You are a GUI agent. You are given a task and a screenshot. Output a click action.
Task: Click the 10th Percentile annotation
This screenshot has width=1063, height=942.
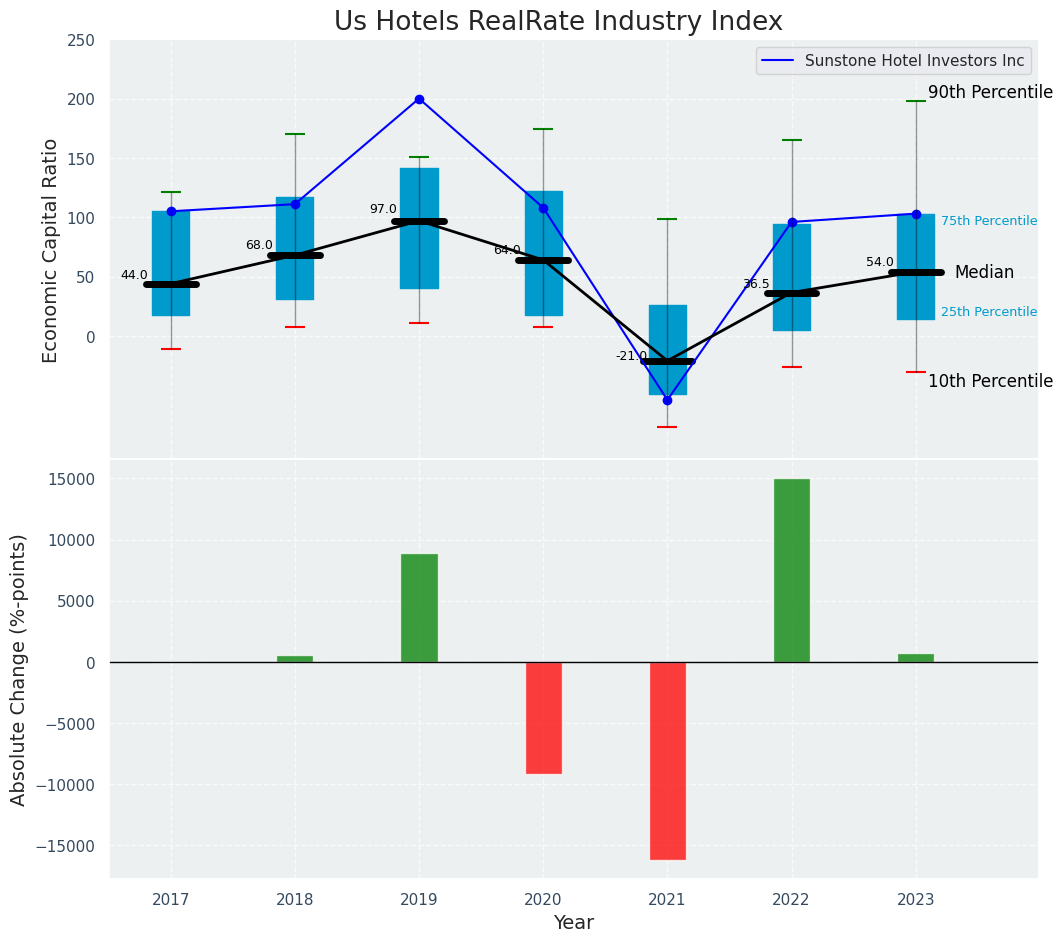coord(989,381)
